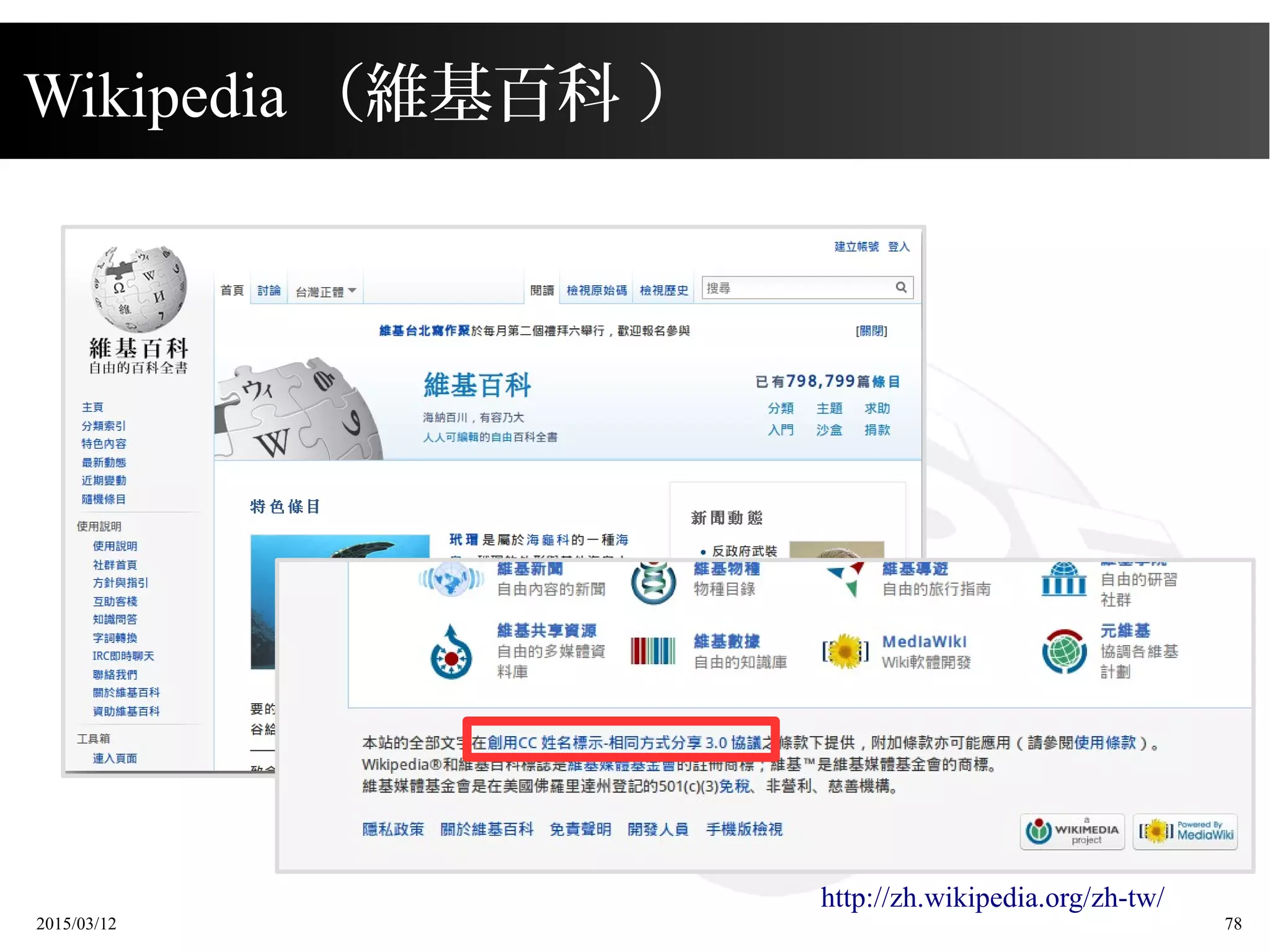Screen dimensions: 1270x952
Task: Open the zh.wikipedia.org/zh-tw URL link
Action: (992, 898)
